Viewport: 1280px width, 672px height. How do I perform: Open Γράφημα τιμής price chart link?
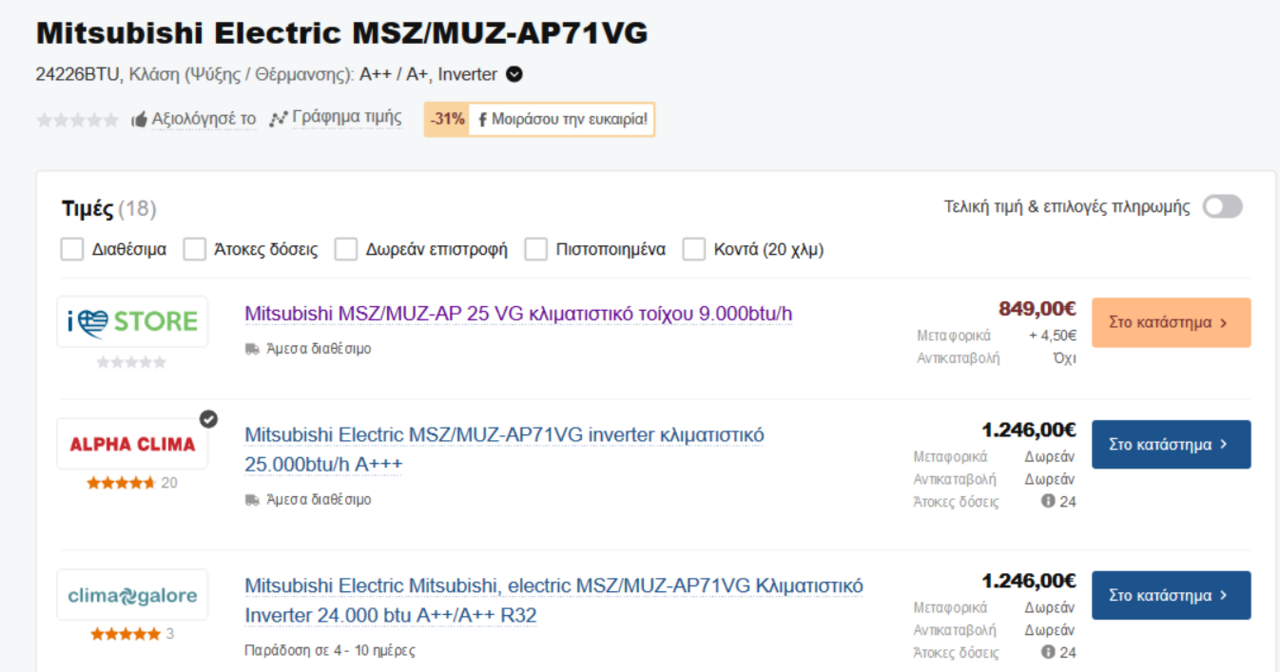click(x=347, y=117)
